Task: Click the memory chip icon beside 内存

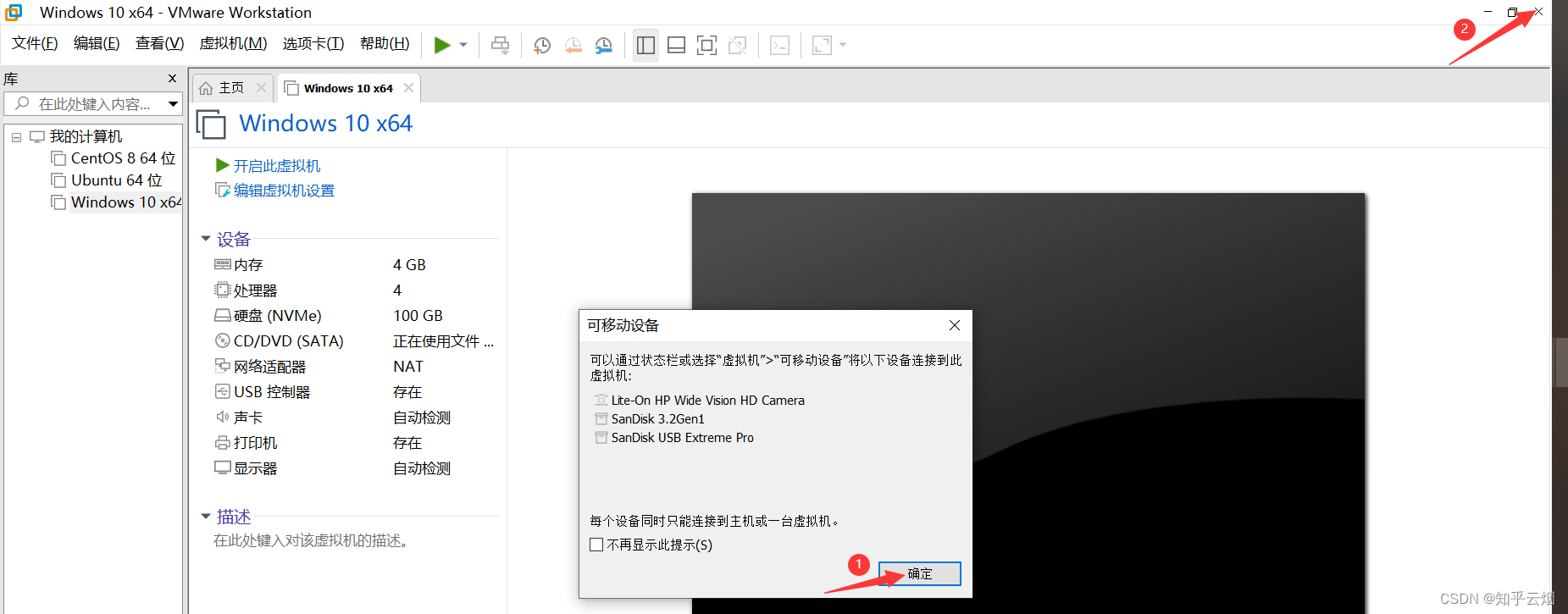Action: (x=223, y=264)
